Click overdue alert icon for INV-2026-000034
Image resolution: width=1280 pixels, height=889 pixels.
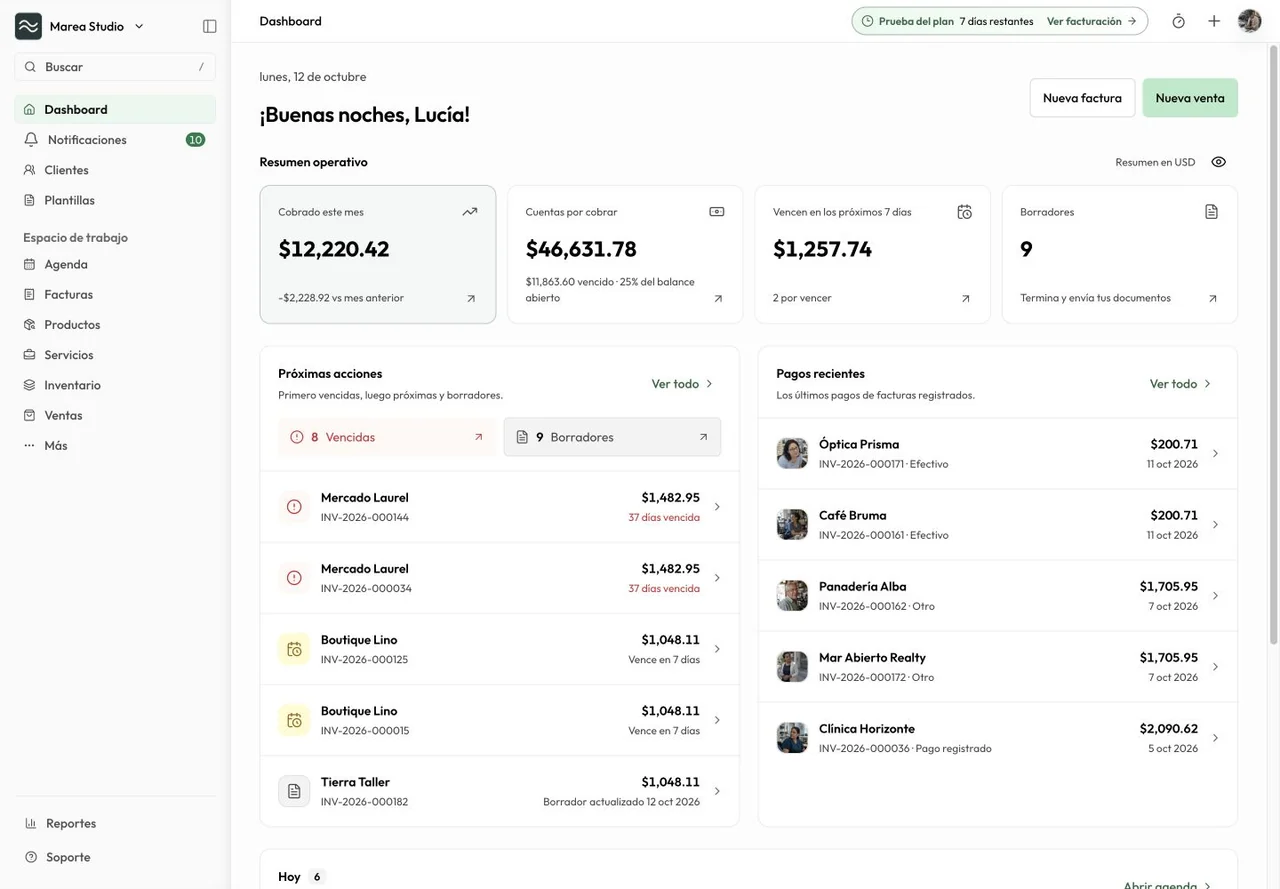point(294,578)
